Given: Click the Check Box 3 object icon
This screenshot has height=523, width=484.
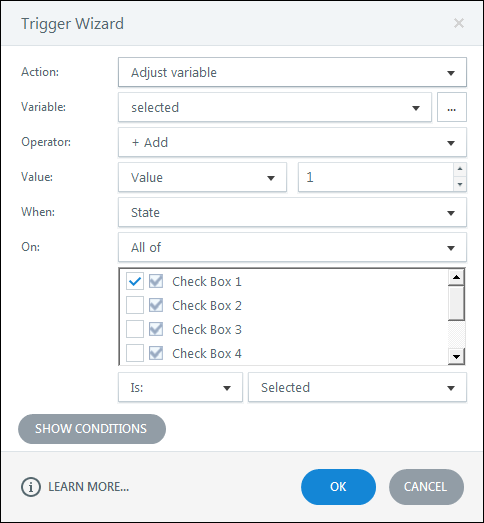Looking at the screenshot, I should 156,329.
